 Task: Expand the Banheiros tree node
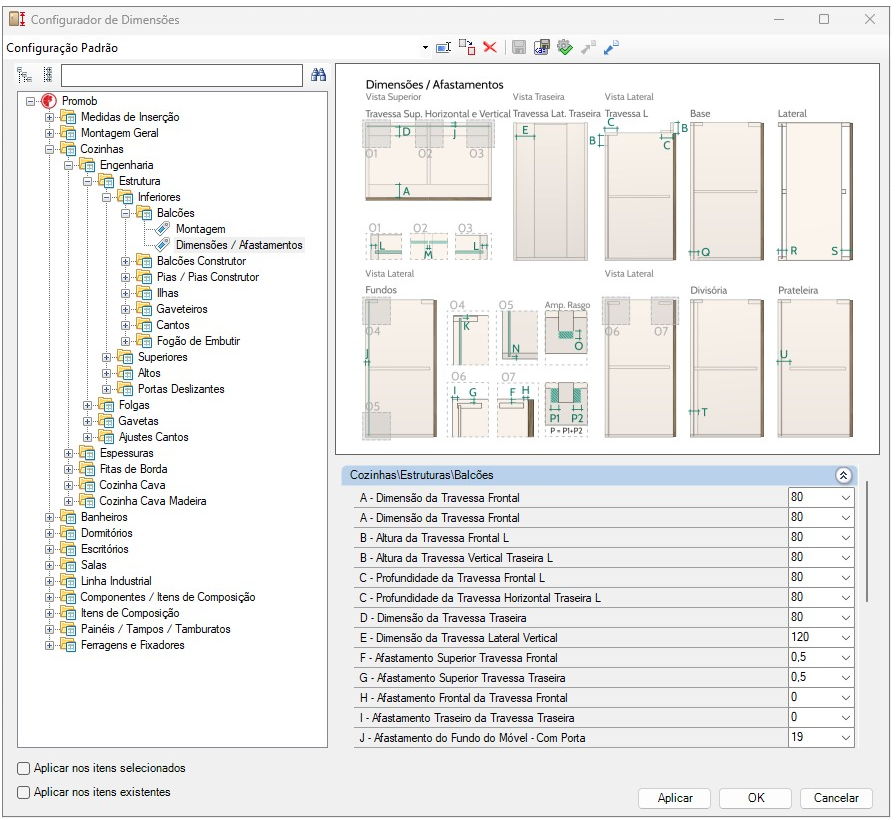[x=50, y=518]
